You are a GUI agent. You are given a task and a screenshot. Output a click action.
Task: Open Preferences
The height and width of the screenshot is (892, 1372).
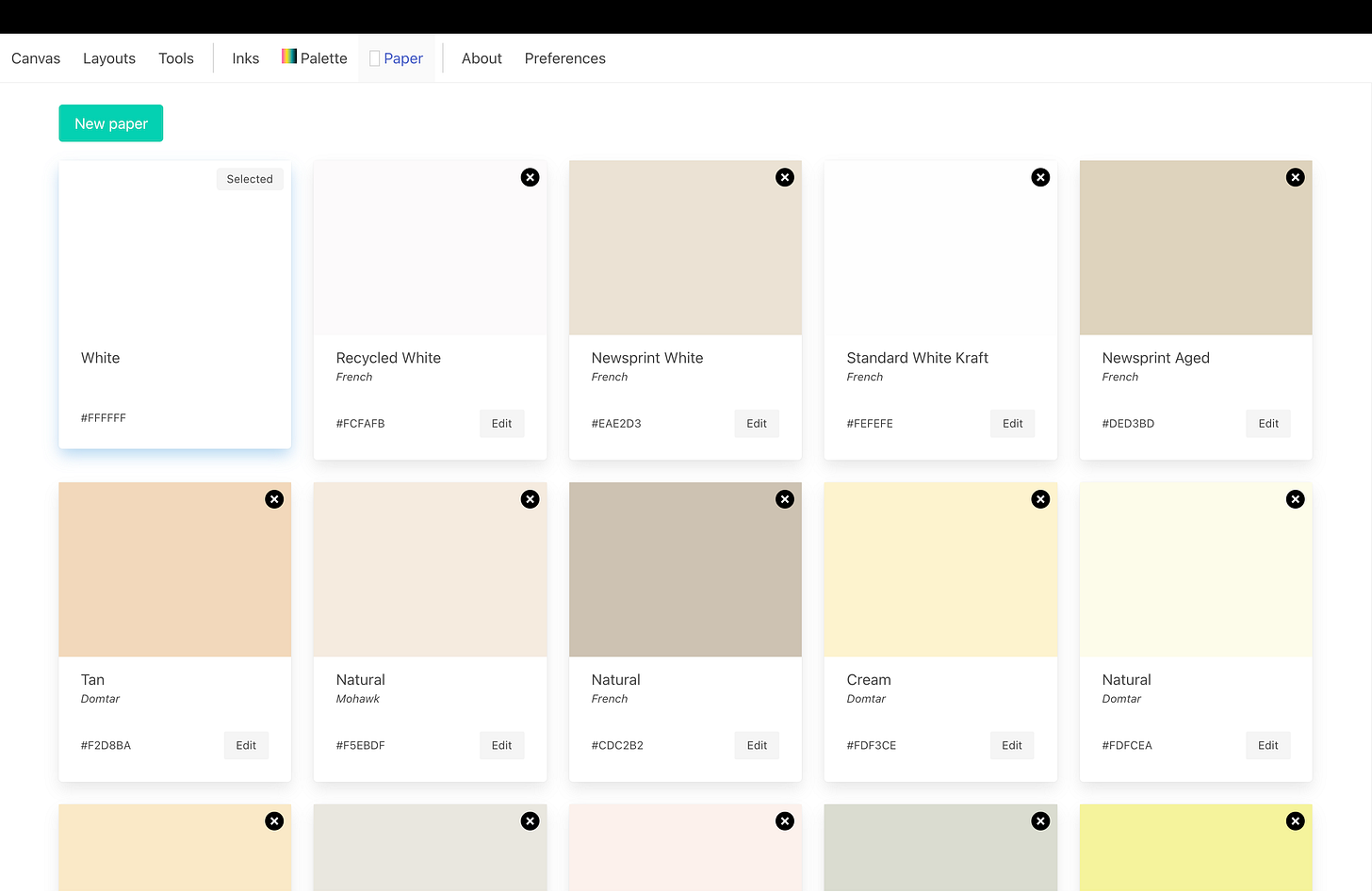(x=565, y=58)
